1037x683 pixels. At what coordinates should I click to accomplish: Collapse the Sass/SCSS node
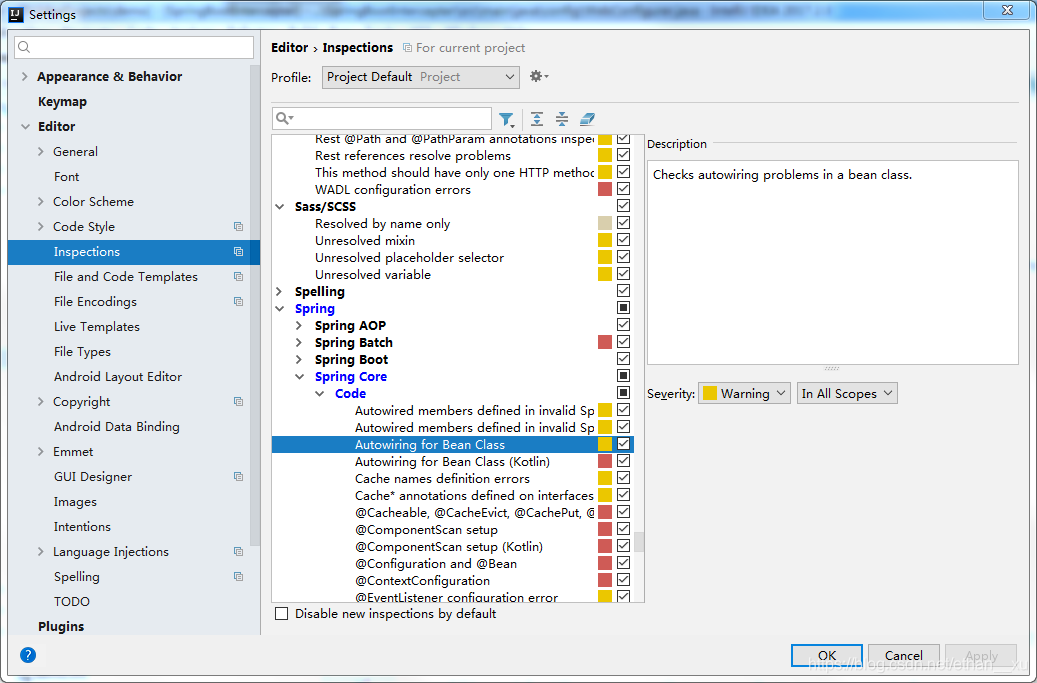click(280, 207)
